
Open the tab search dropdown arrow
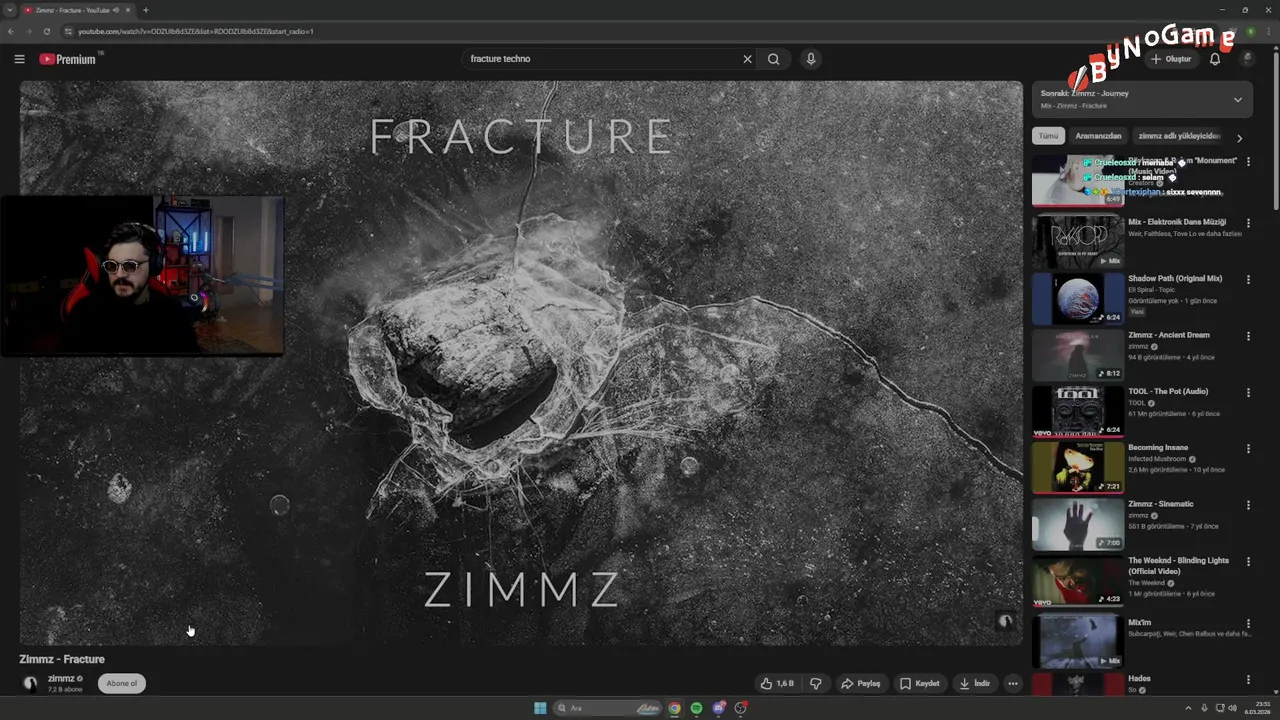point(10,10)
